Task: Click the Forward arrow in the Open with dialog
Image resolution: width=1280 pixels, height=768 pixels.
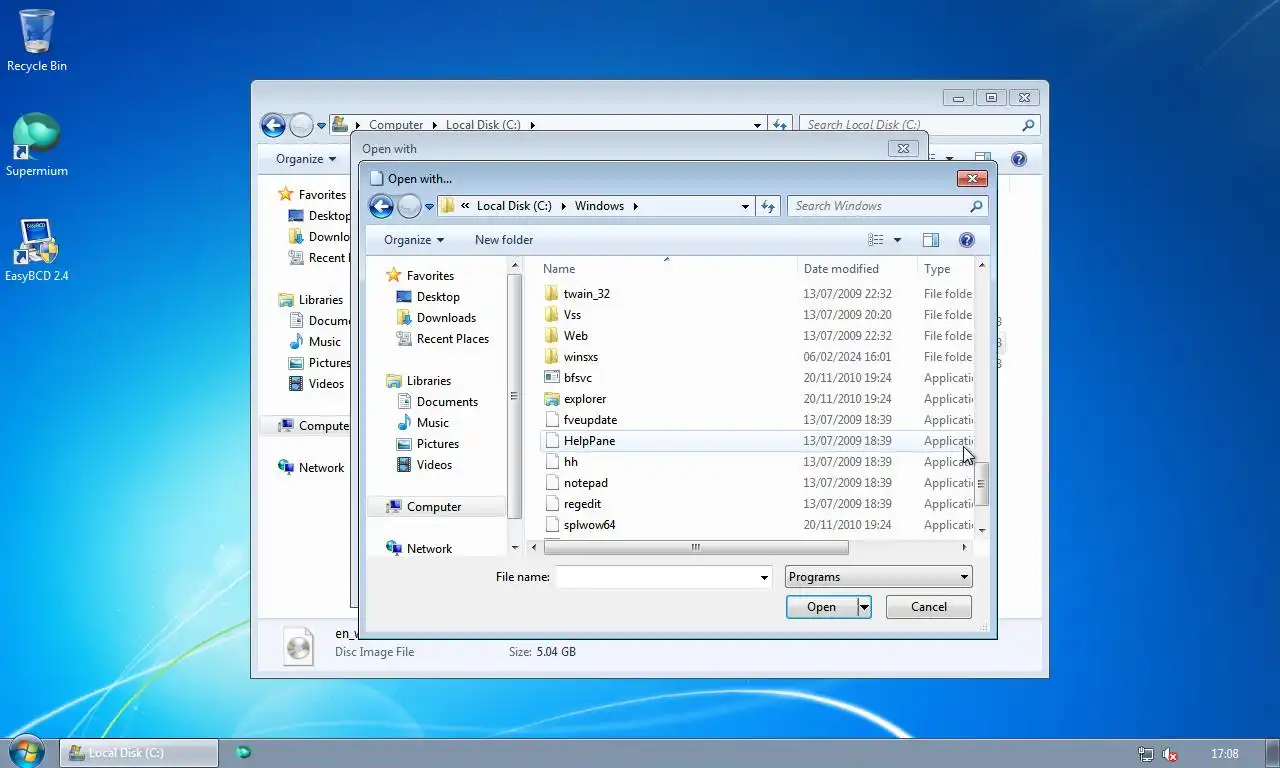Action: (409, 206)
